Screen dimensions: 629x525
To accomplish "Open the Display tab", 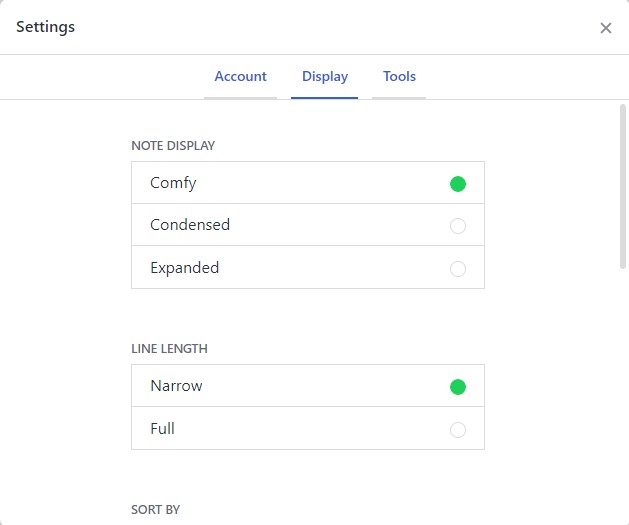I will pyautogui.click(x=325, y=77).
